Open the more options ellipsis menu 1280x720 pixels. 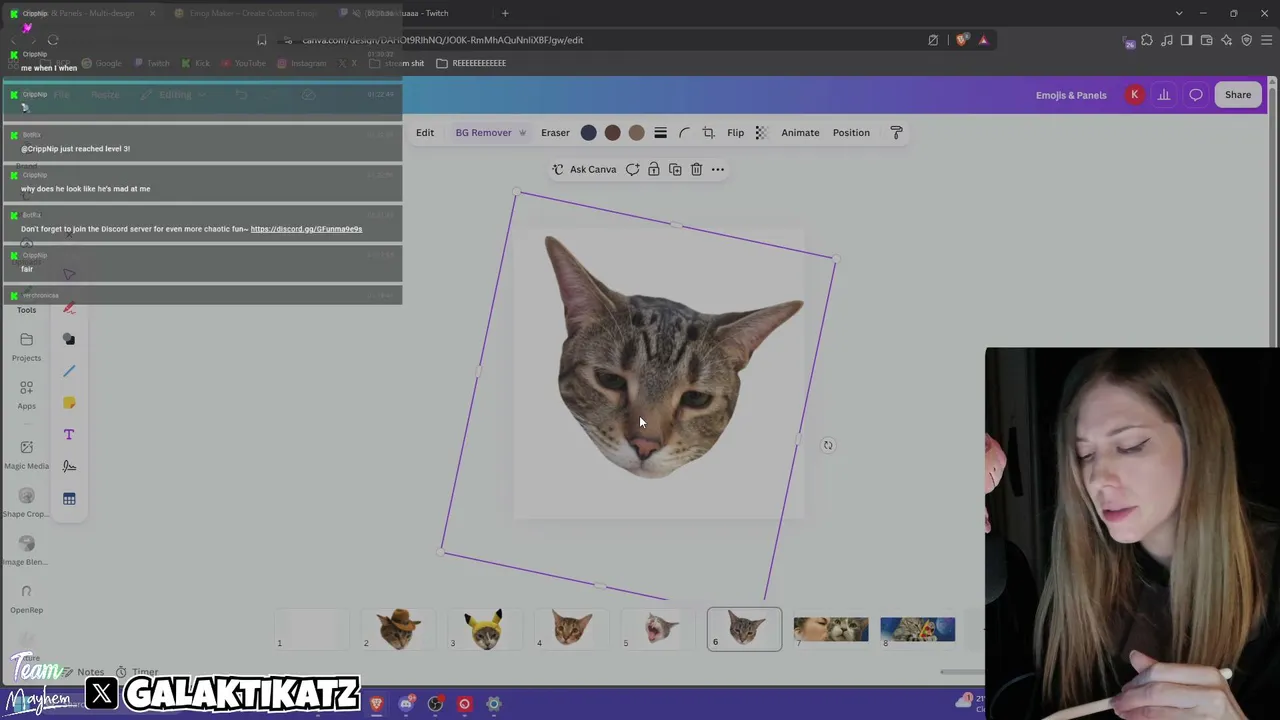[x=717, y=170]
